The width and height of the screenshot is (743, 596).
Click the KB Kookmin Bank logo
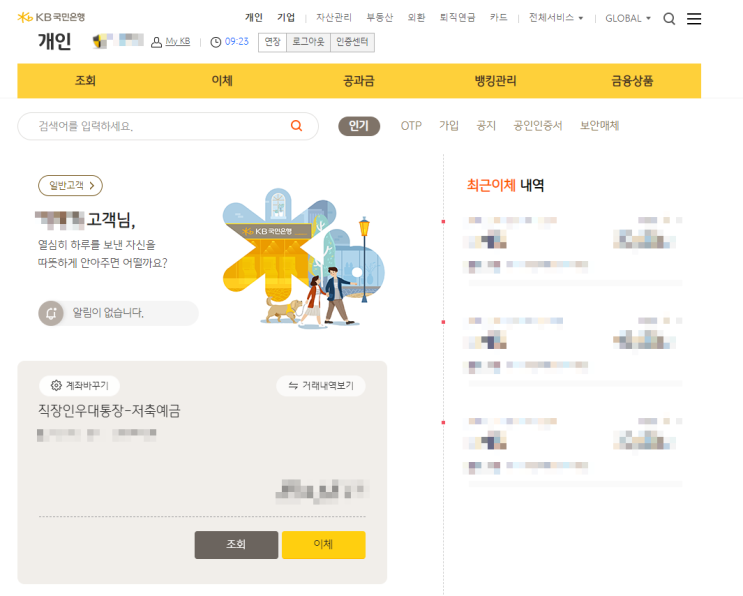(x=51, y=18)
